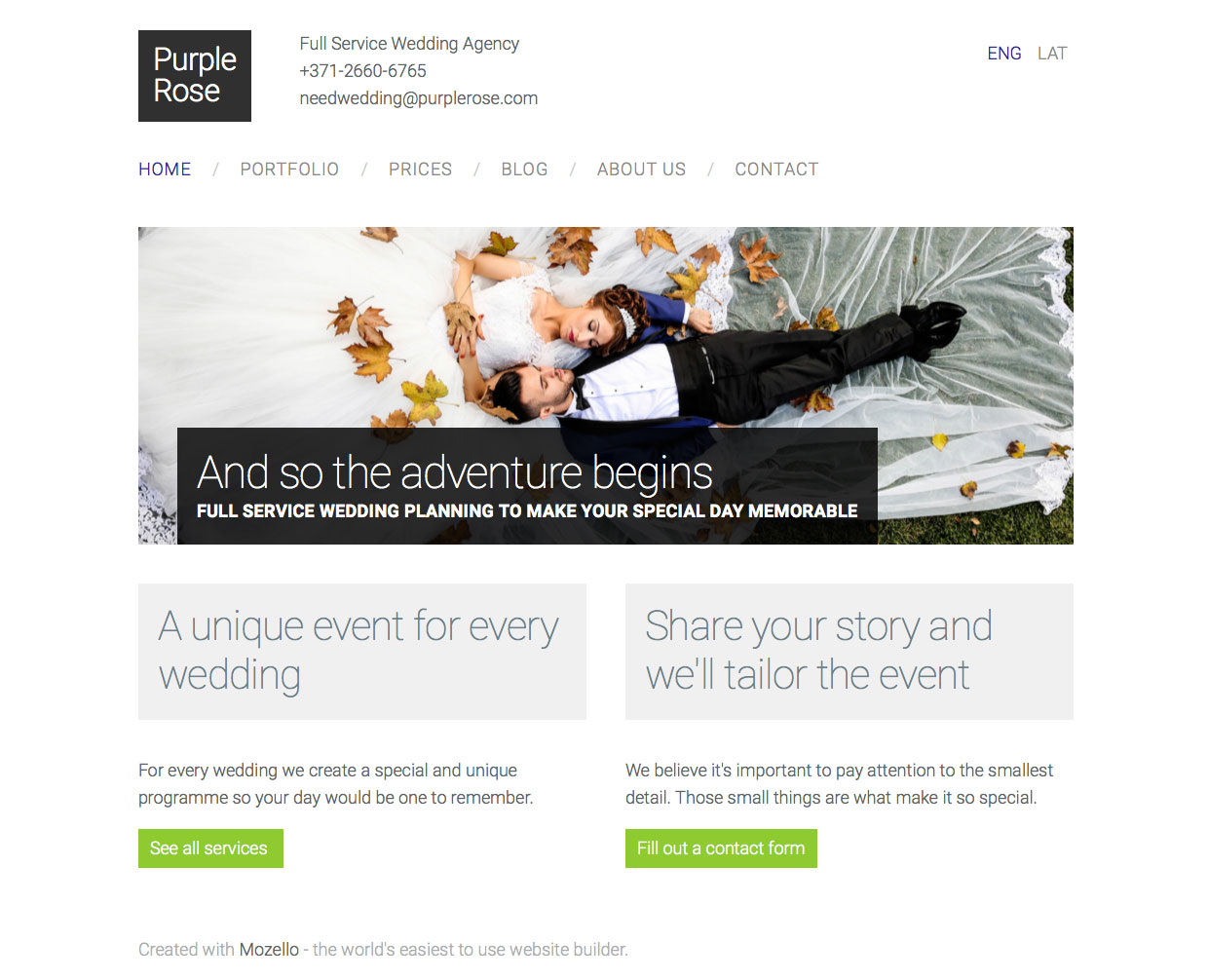Click the banner subtitle about wedding planning

pos(527,511)
